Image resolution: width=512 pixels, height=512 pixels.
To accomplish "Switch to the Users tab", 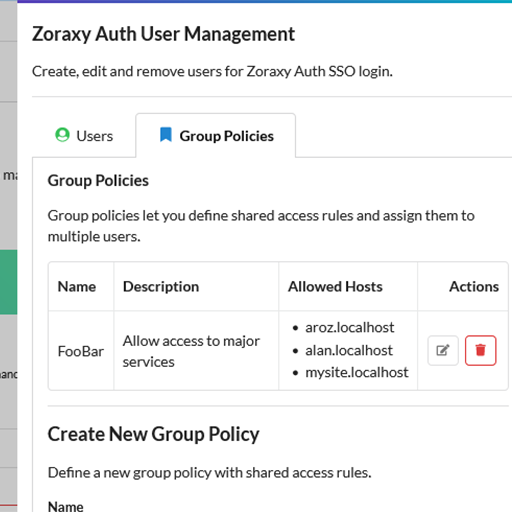I will pos(84,136).
